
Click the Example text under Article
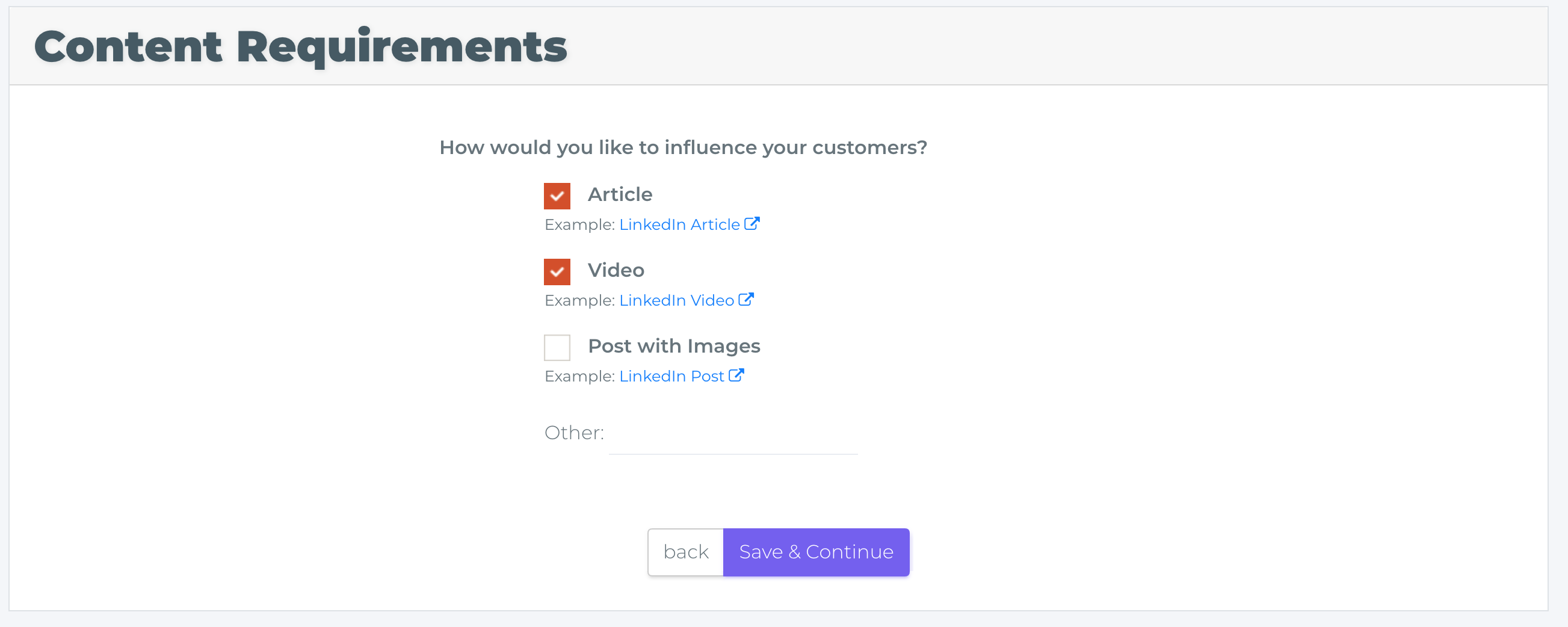tap(579, 224)
